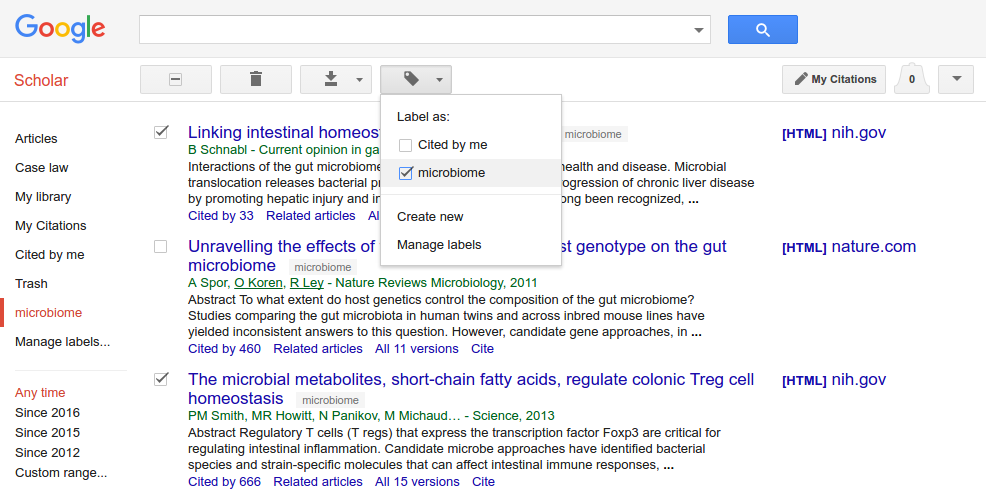Click inside the Google search field
Viewport: 986px width, 494px height.
tap(415, 30)
